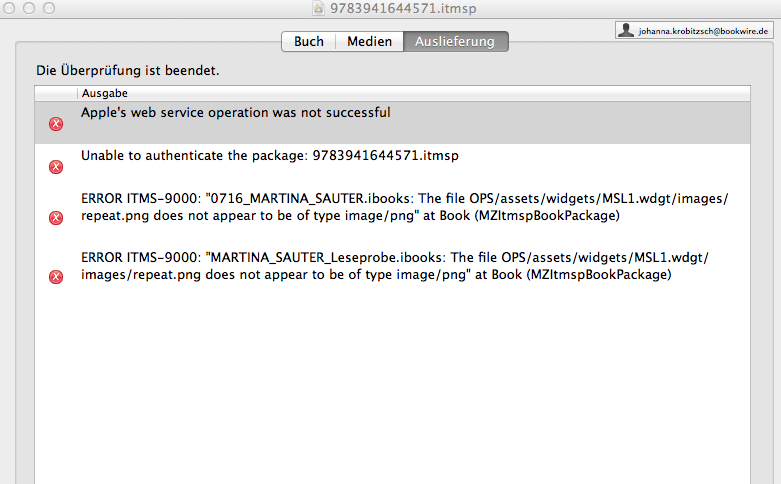
Task: Click the zoom button in the title bar
Action: click(48, 8)
